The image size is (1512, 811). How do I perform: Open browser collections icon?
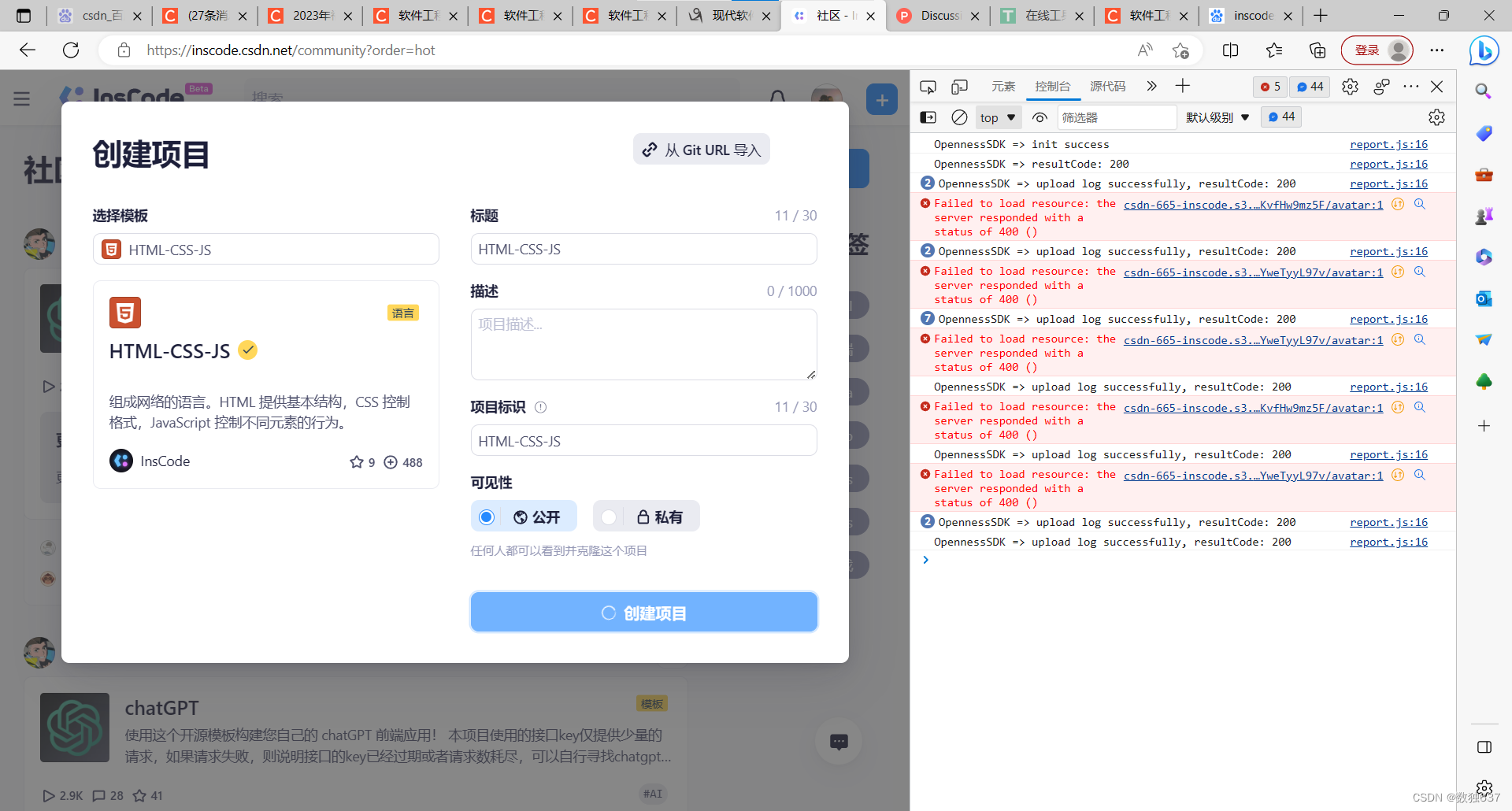tap(1317, 50)
